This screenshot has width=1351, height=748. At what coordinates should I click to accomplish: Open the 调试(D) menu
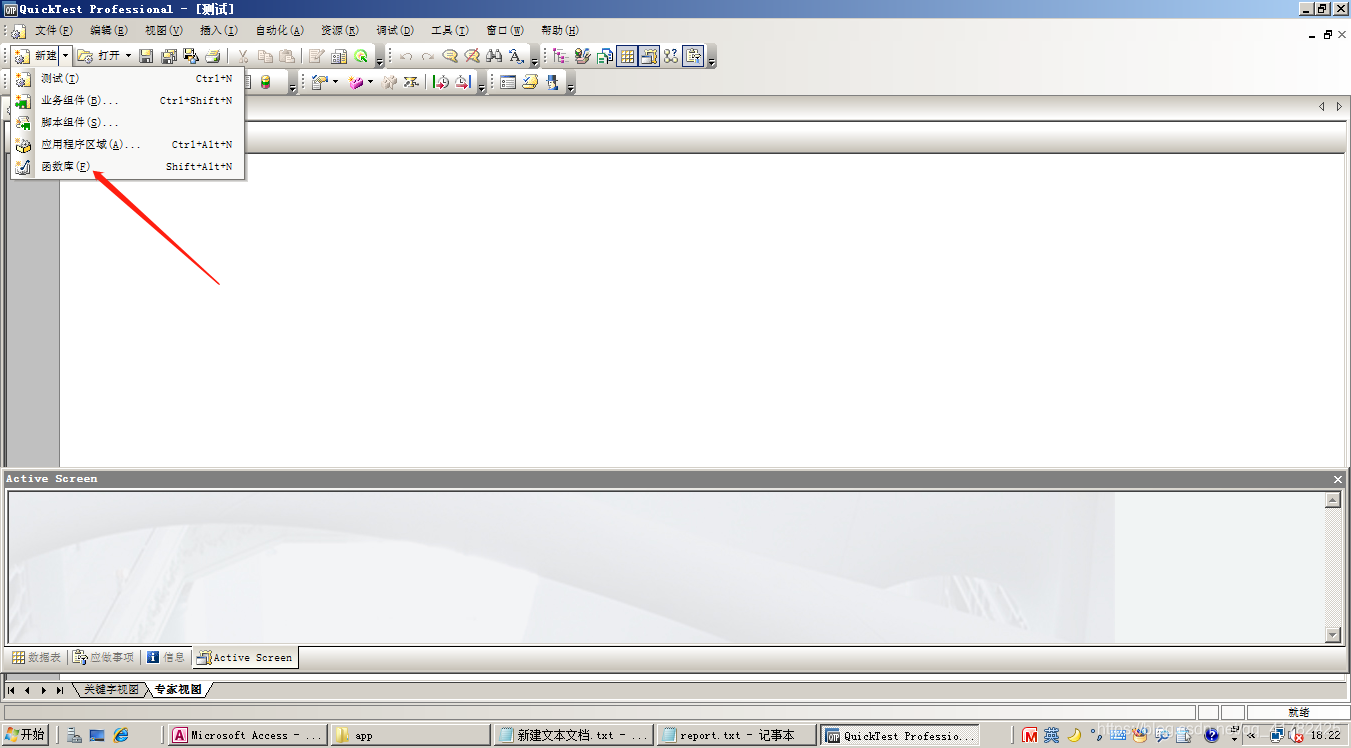click(395, 30)
